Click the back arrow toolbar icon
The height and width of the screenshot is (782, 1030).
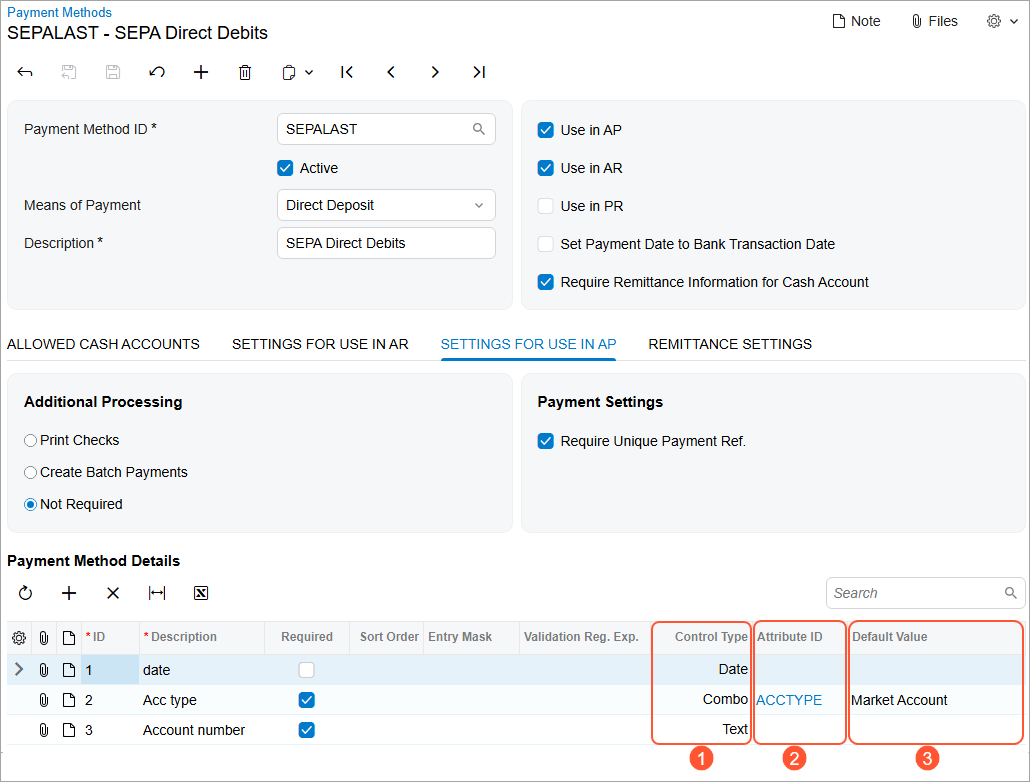point(25,72)
